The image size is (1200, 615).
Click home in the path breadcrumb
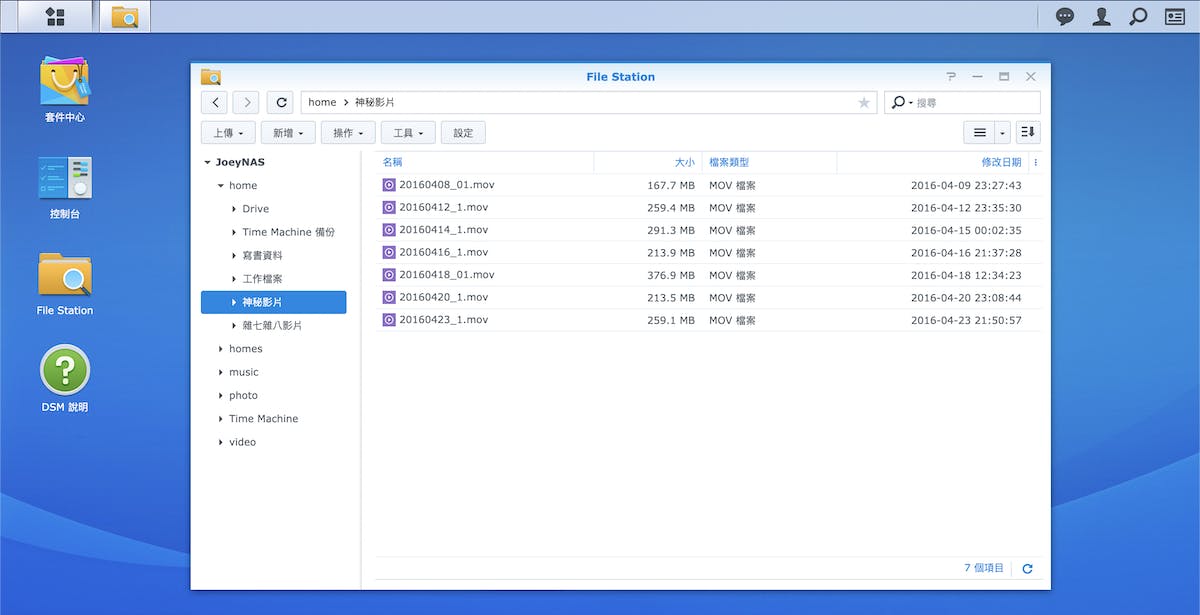point(322,102)
